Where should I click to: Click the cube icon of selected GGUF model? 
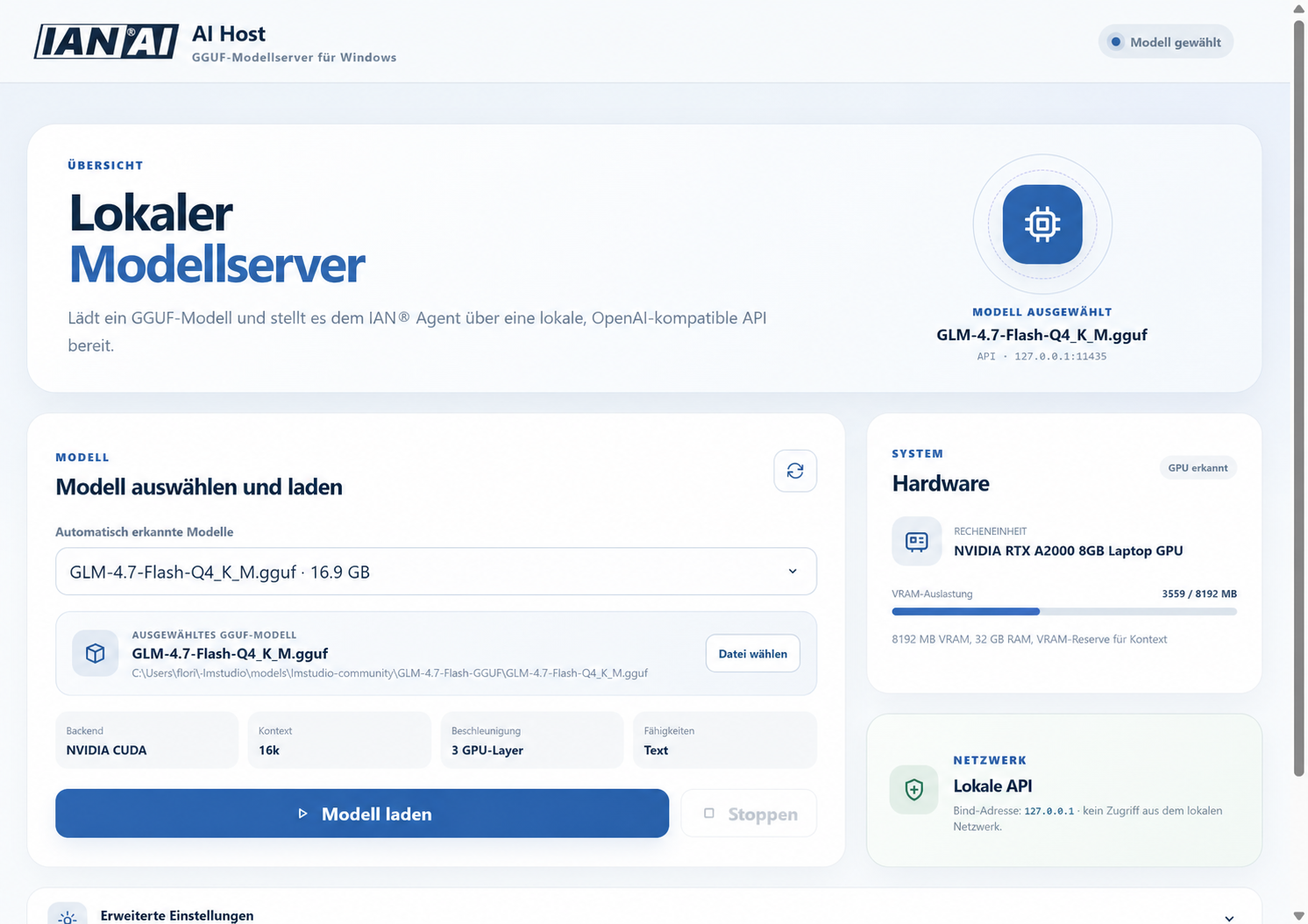(x=96, y=653)
